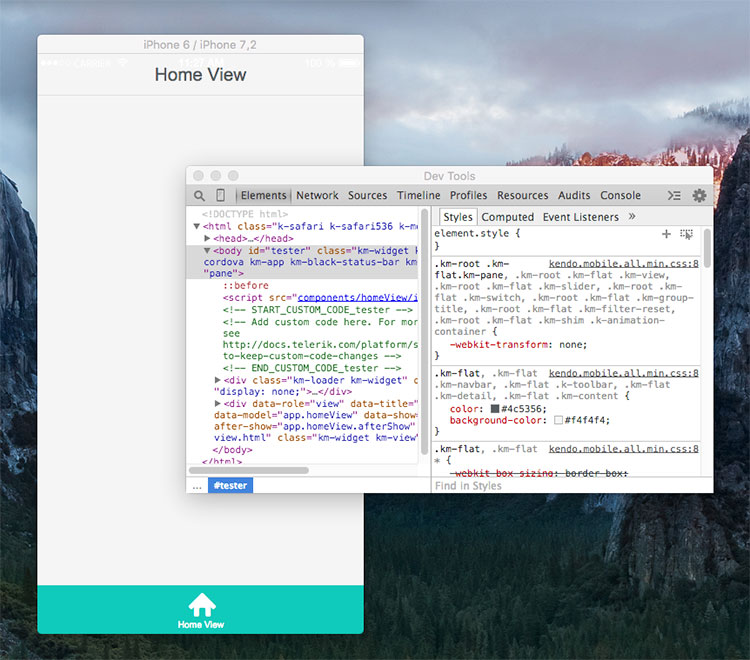
Task: Click the iPhone 6 / iPhone 7,2 title
Action: [200, 44]
